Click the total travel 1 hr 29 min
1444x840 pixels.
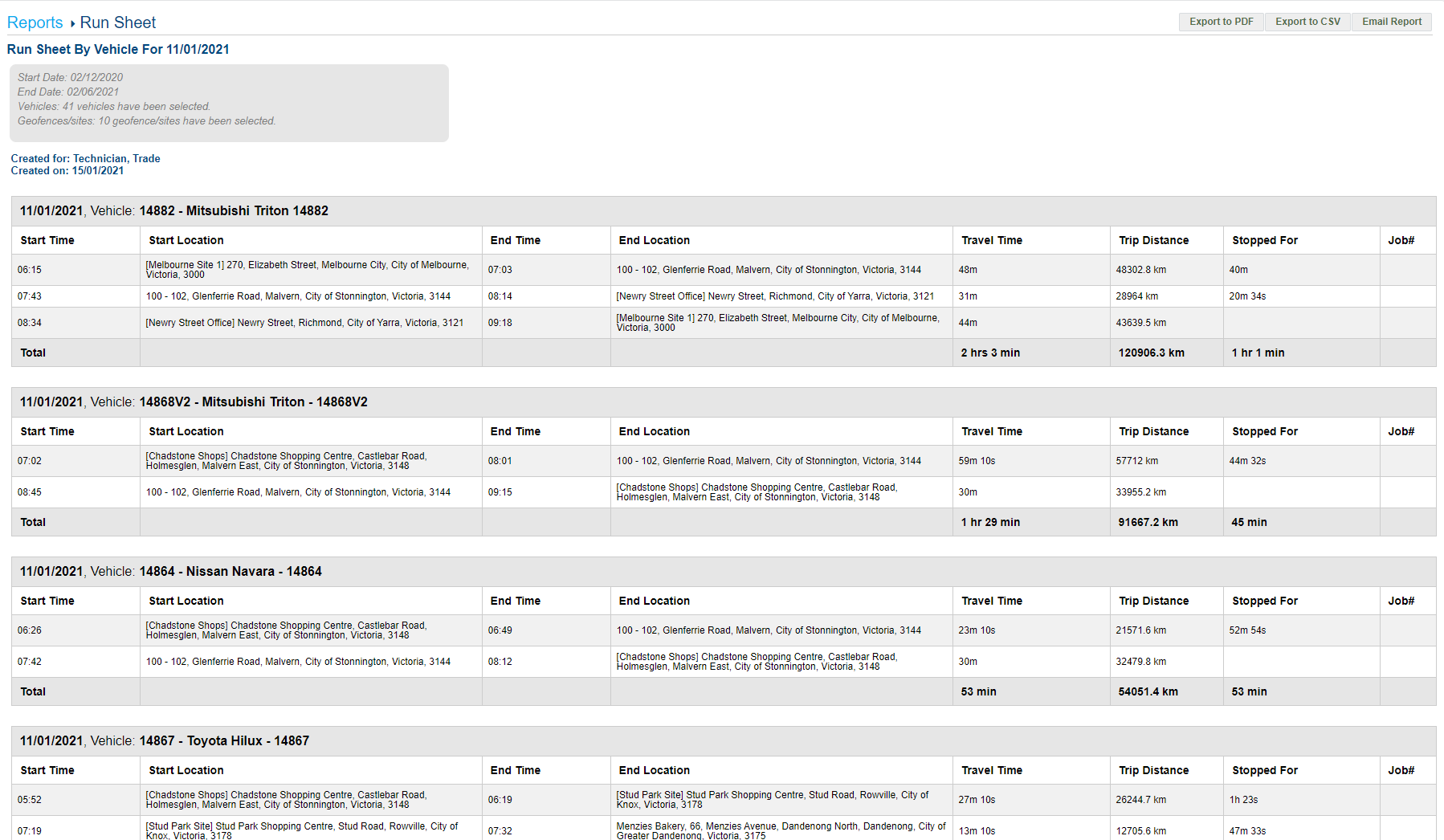(x=990, y=522)
